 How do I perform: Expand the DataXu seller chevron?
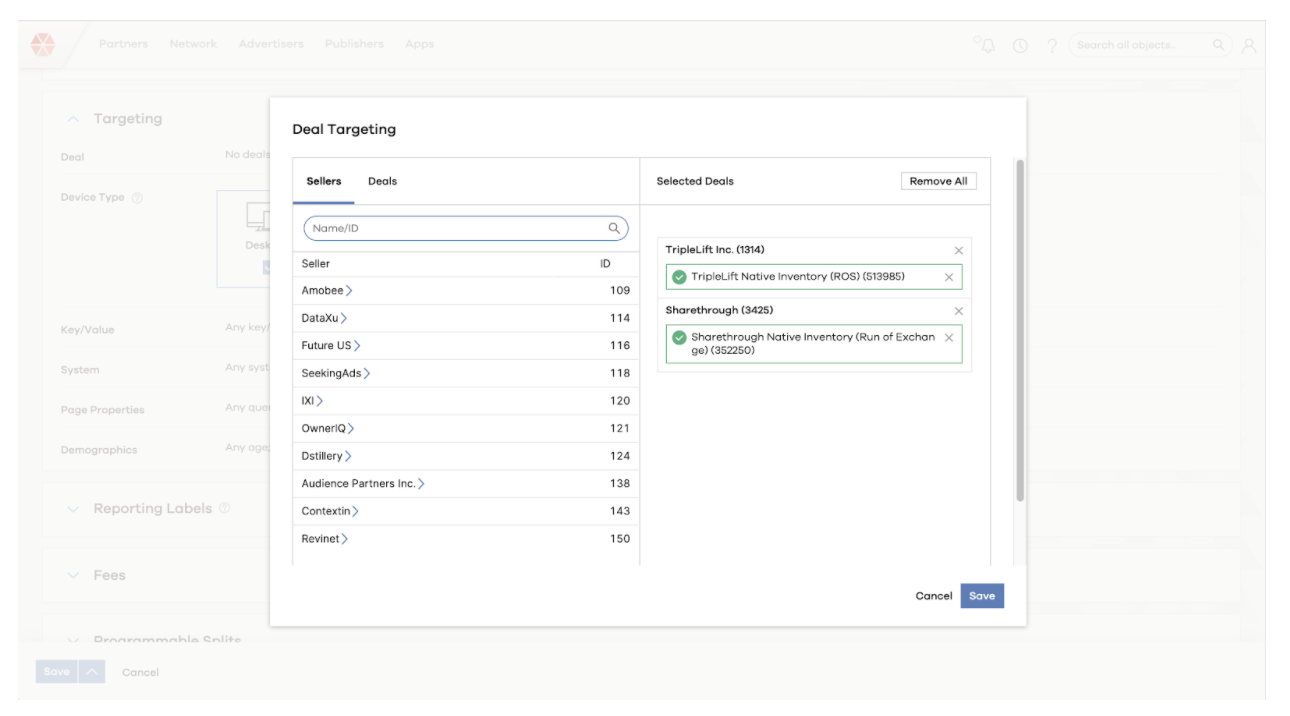click(344, 318)
